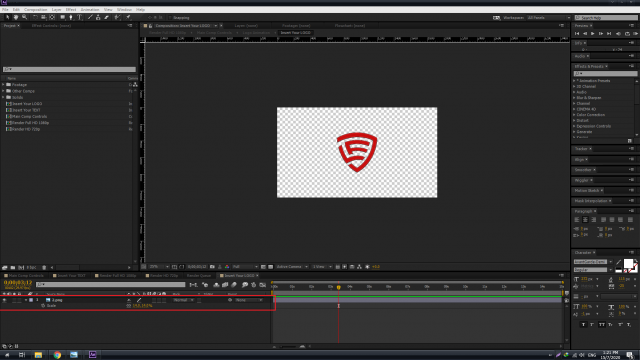640x360 pixels.
Task: Select the Clone Stamp tool
Action: [98, 17]
